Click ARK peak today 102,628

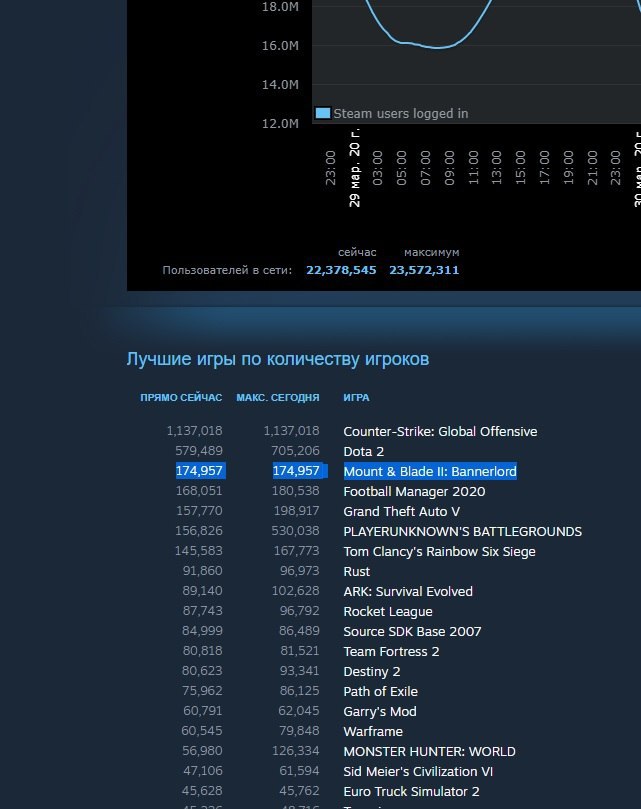click(296, 591)
